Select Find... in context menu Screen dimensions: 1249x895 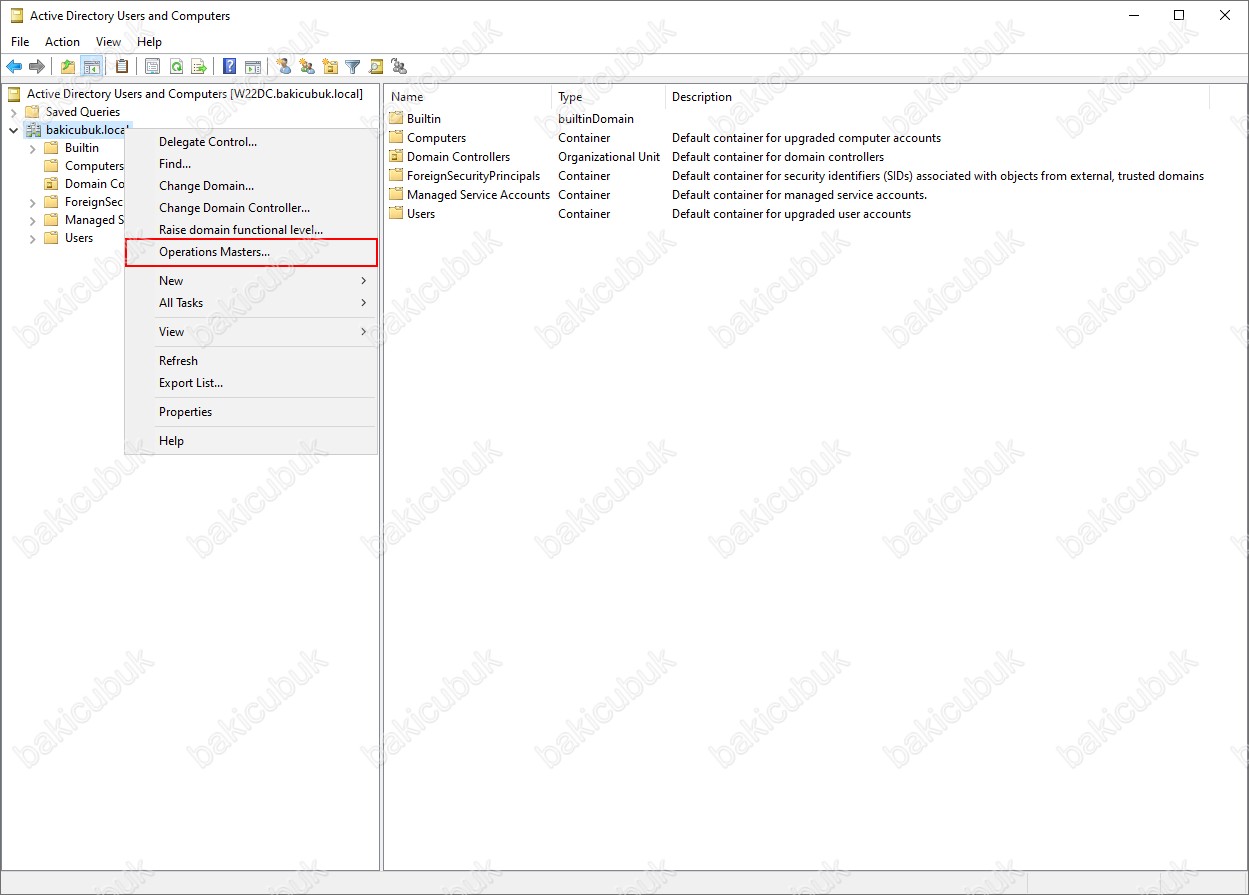click(251, 164)
